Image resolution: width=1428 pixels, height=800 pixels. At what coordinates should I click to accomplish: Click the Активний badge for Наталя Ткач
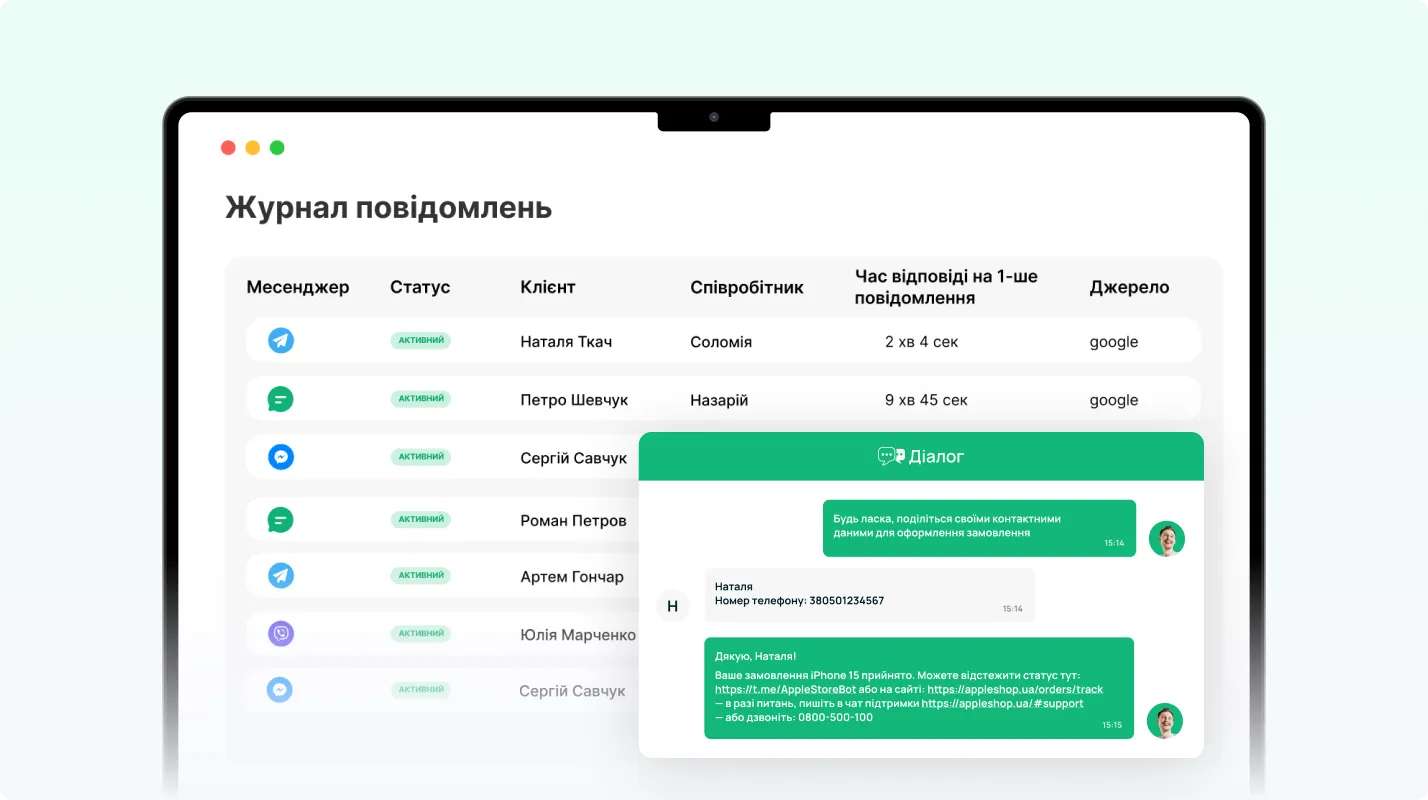click(x=420, y=341)
